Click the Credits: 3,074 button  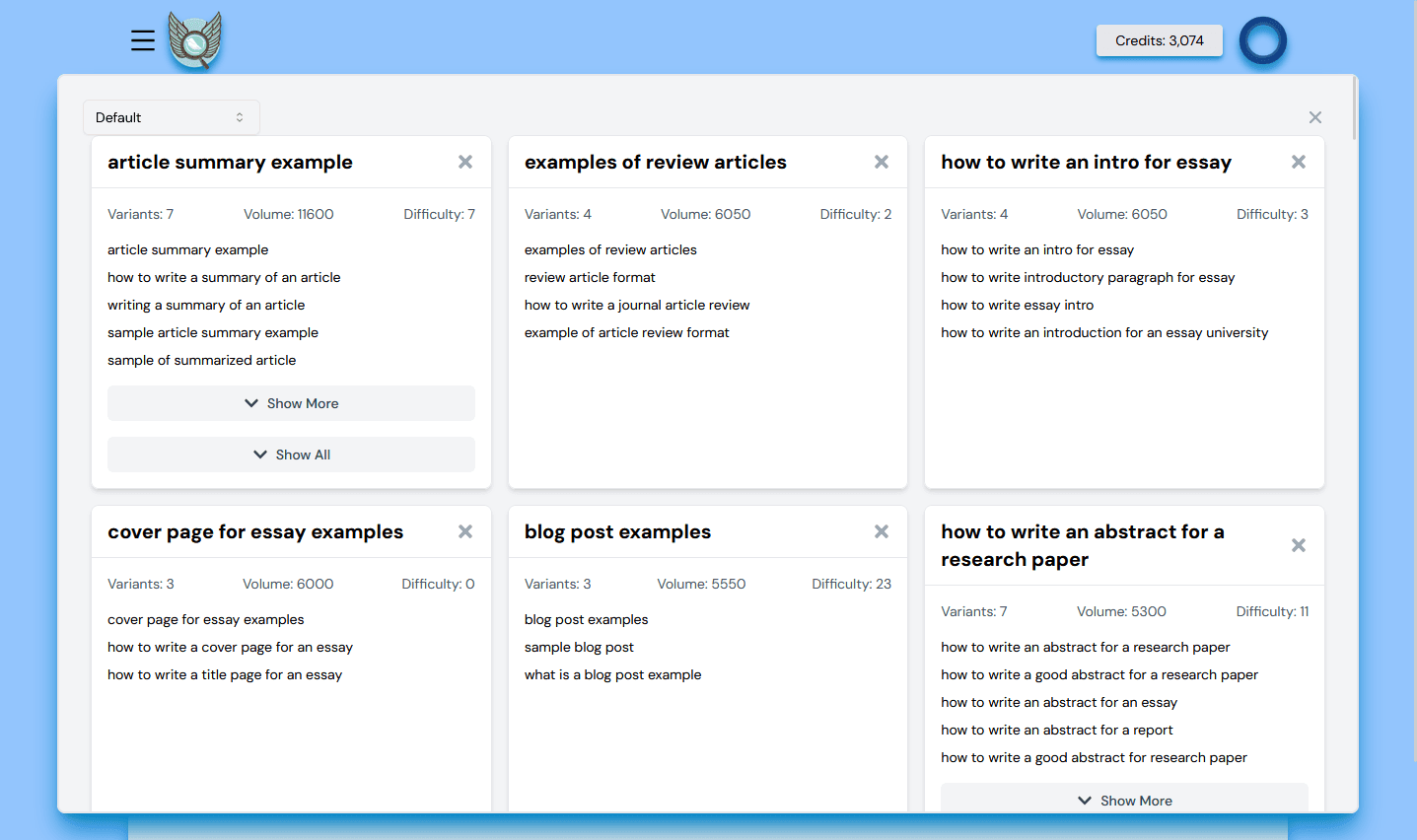(x=1159, y=40)
